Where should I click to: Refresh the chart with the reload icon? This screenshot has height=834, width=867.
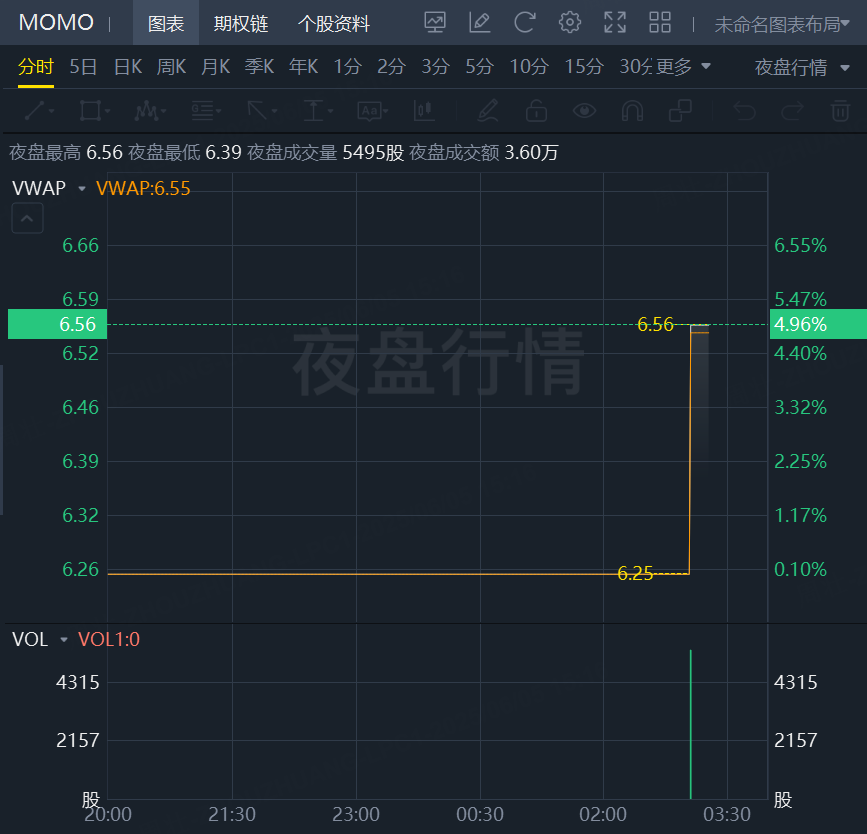(524, 23)
